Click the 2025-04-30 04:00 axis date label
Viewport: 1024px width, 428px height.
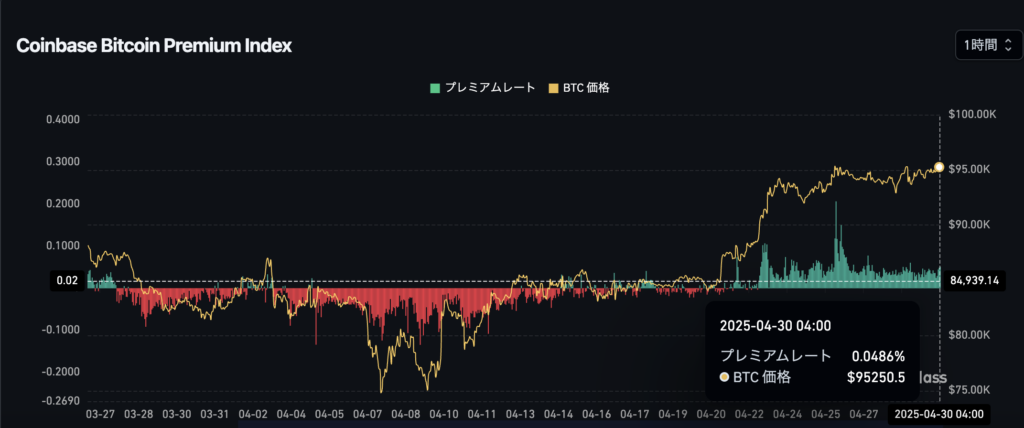pyautogui.click(x=937, y=414)
